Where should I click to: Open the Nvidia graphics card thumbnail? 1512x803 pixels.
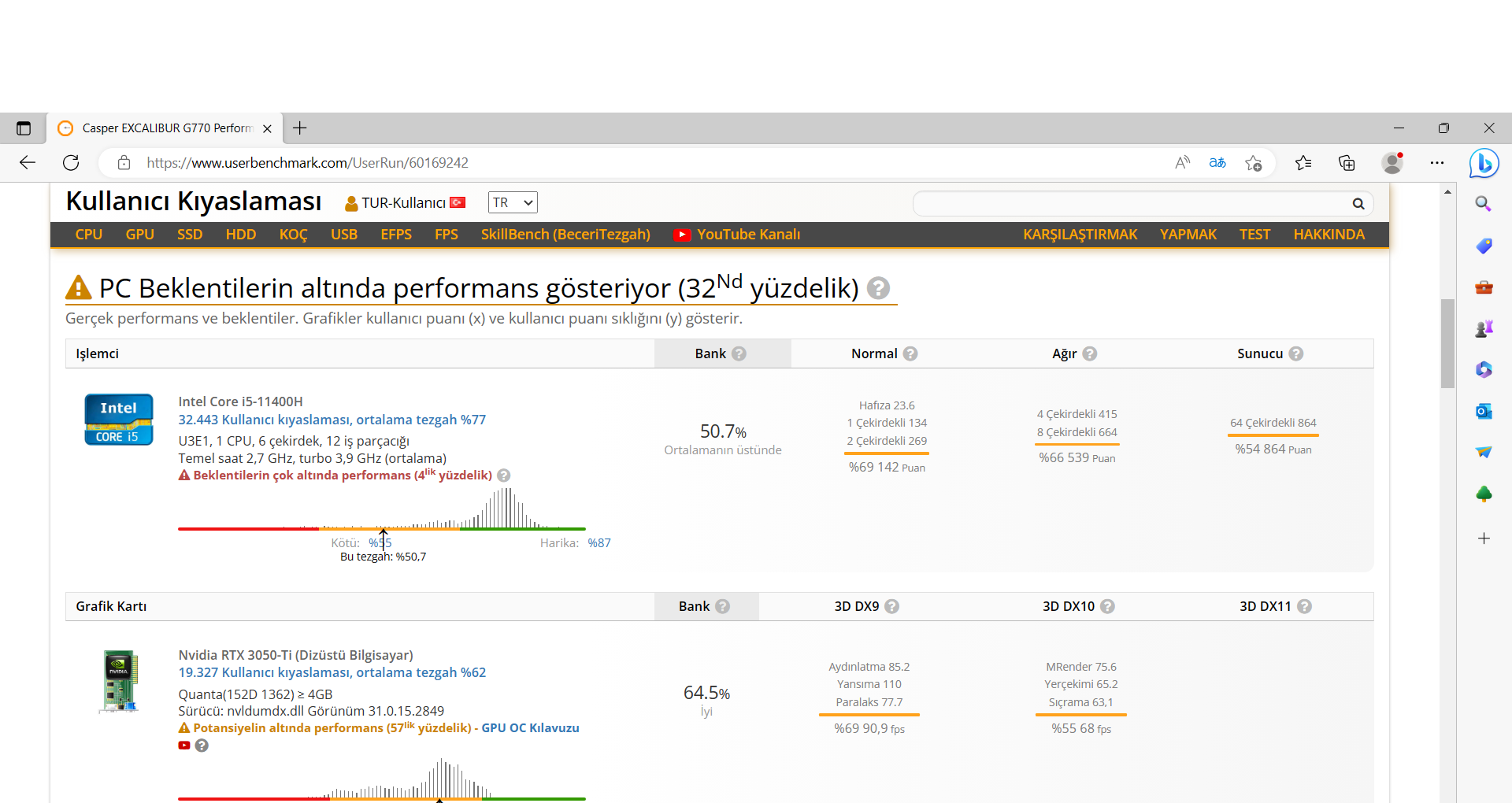[x=120, y=681]
